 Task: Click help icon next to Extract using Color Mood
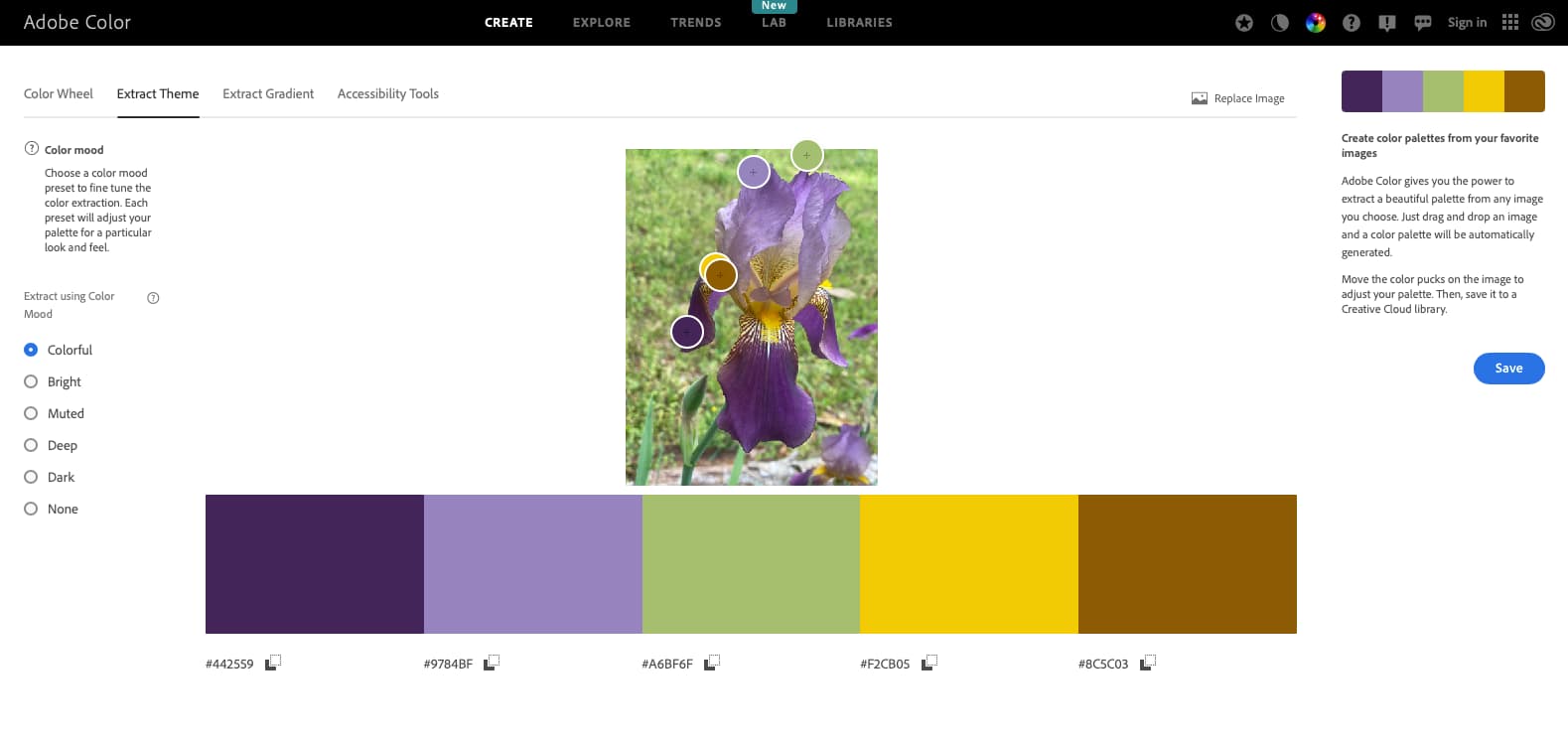(153, 297)
